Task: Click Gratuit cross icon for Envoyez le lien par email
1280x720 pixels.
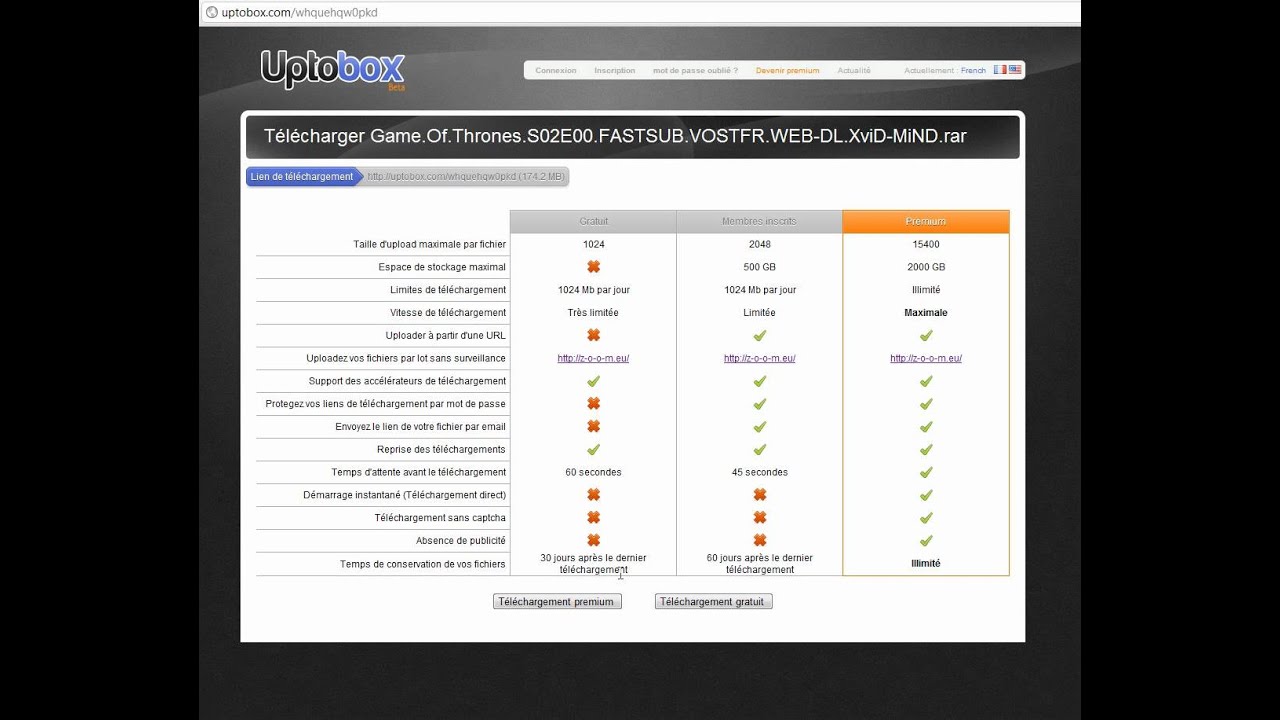Action: point(593,426)
